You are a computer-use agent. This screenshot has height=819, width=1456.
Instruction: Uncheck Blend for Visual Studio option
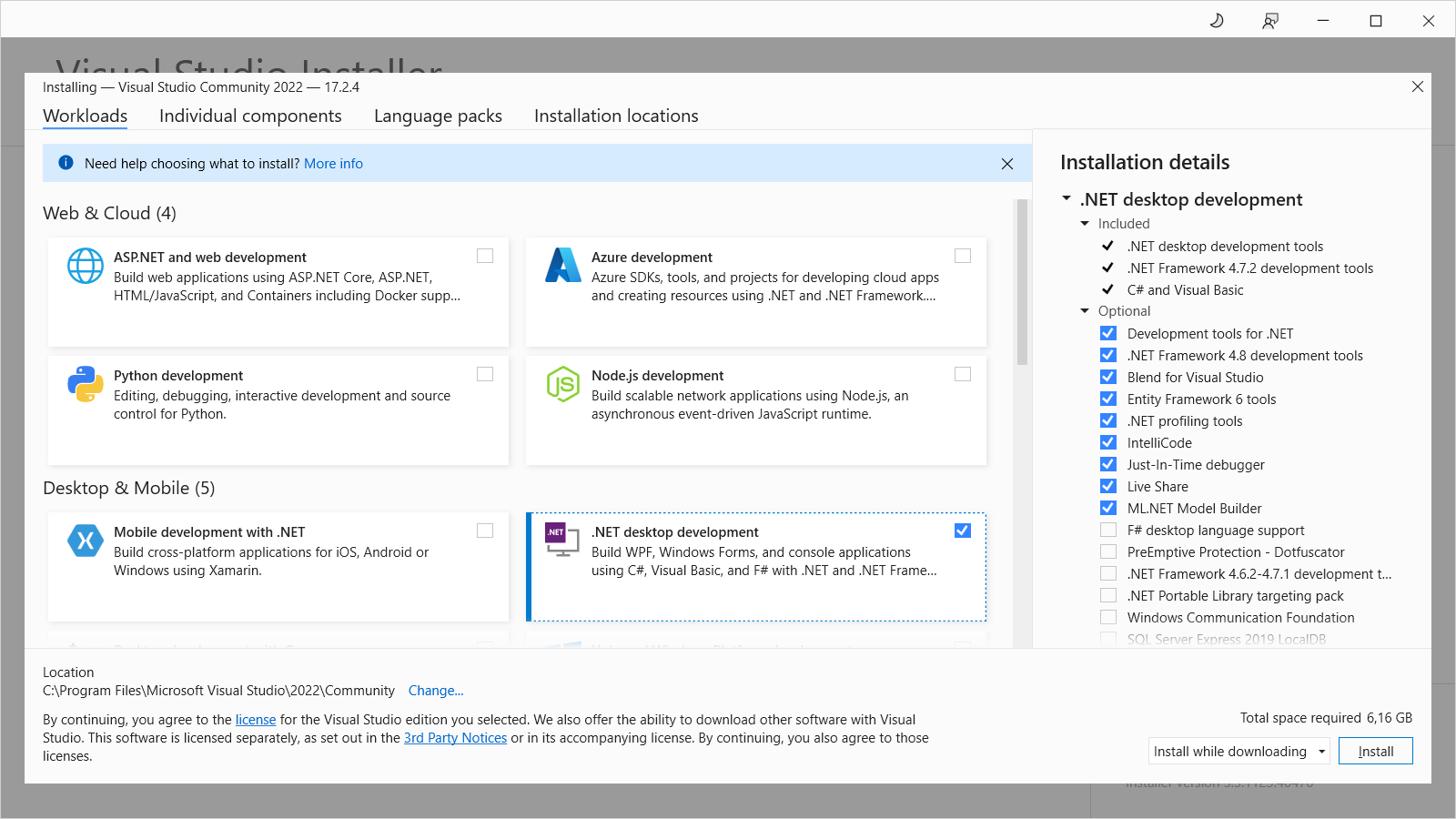click(1108, 377)
